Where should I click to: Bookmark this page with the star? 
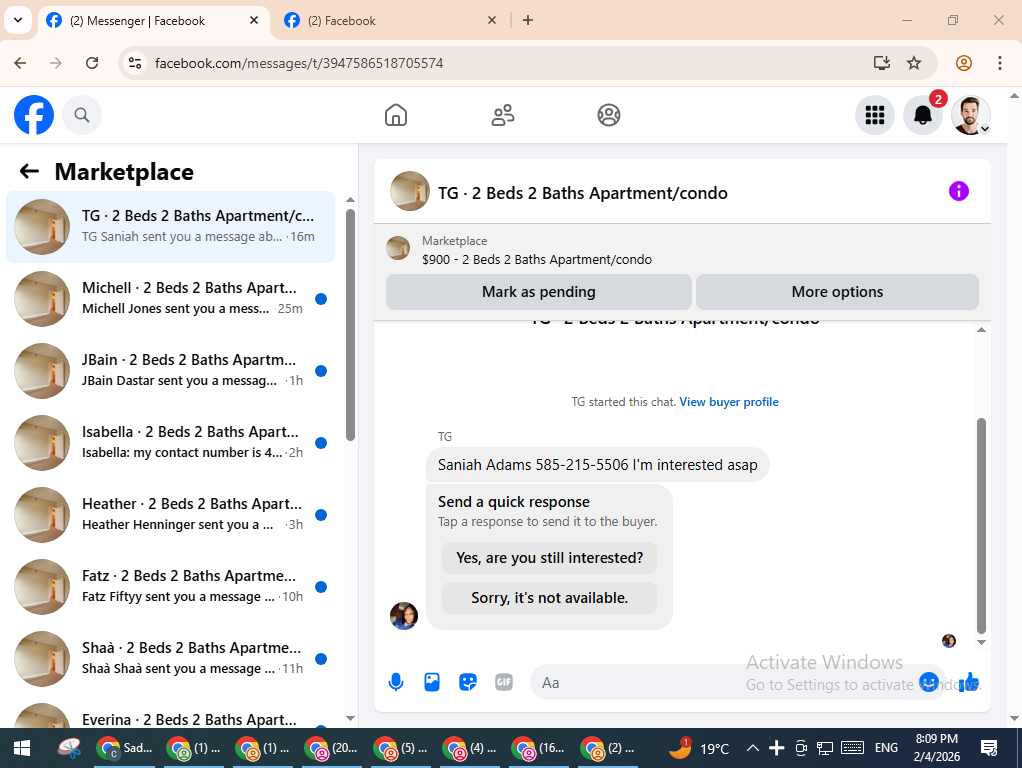(914, 63)
